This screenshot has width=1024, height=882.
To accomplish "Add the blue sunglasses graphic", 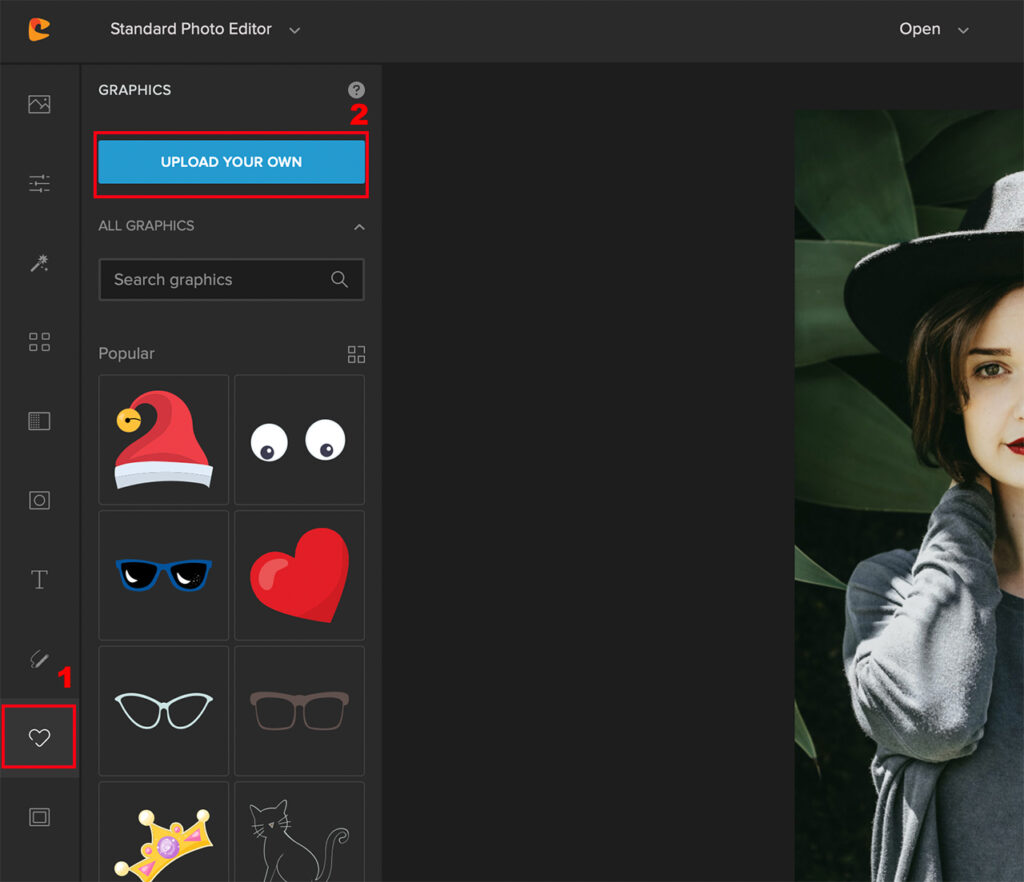I will point(164,575).
